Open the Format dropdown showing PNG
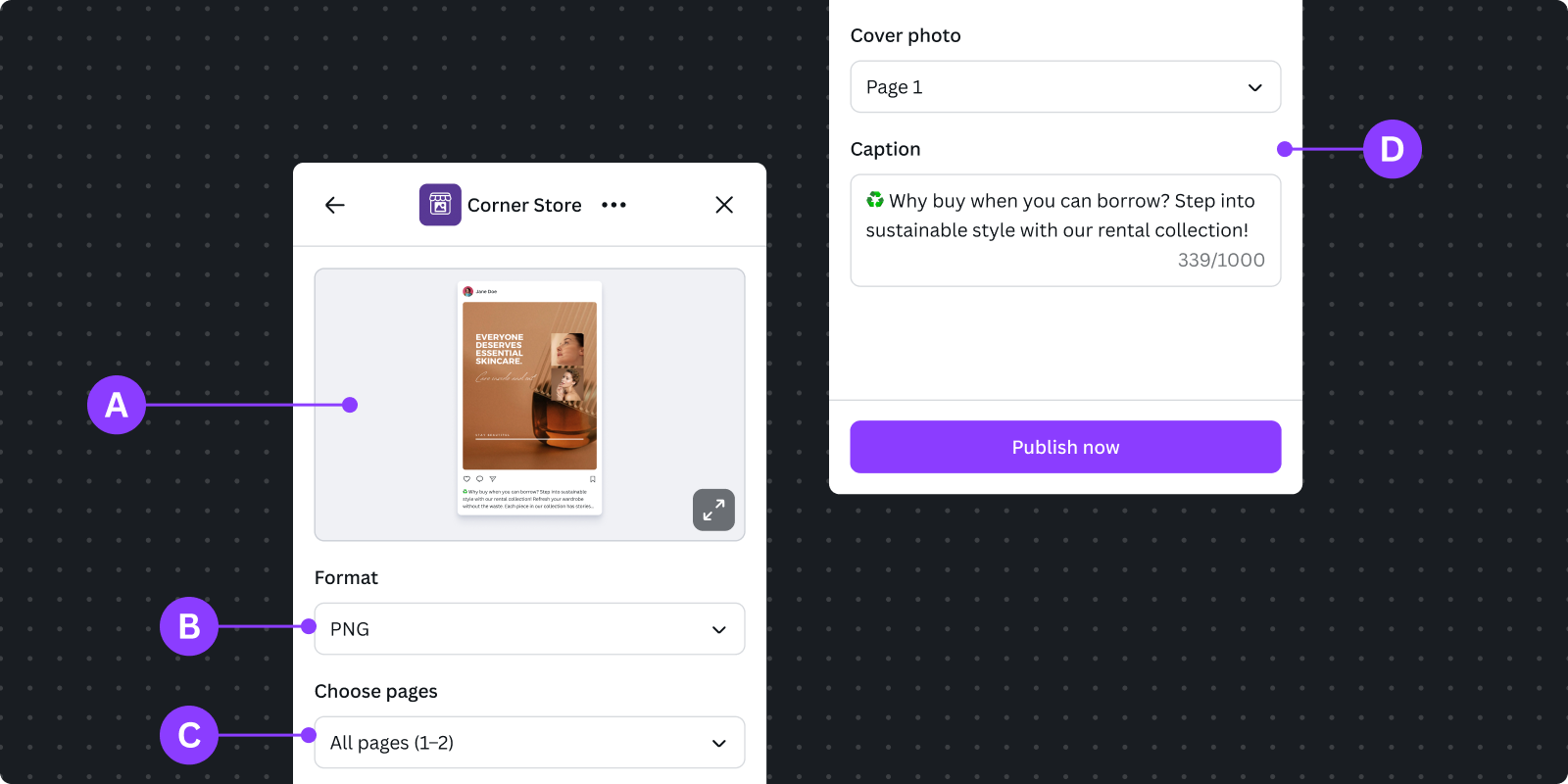The width and height of the screenshot is (1568, 784). click(x=529, y=629)
